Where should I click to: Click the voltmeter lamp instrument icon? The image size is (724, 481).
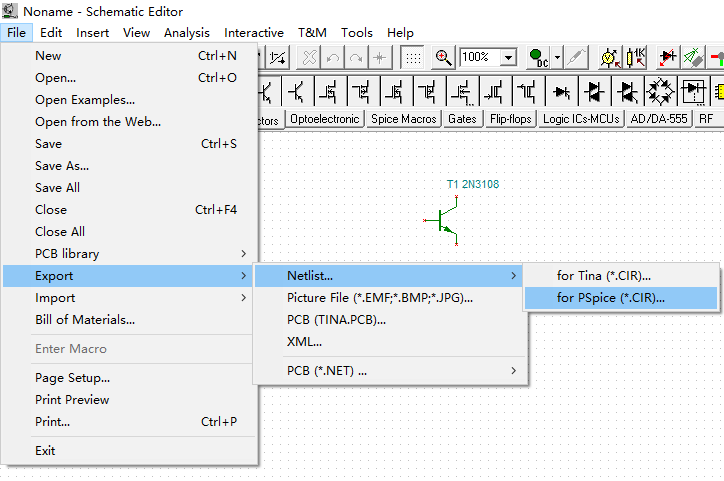[x=610, y=58]
